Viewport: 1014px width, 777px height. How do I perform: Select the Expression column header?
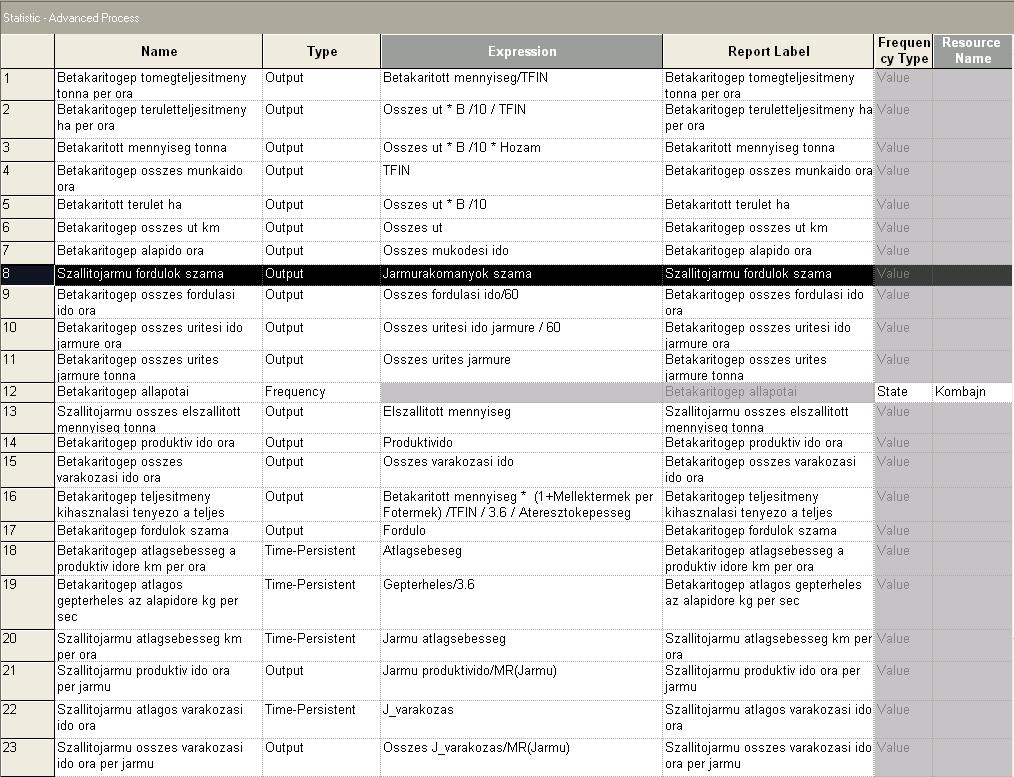pyautogui.click(x=522, y=51)
